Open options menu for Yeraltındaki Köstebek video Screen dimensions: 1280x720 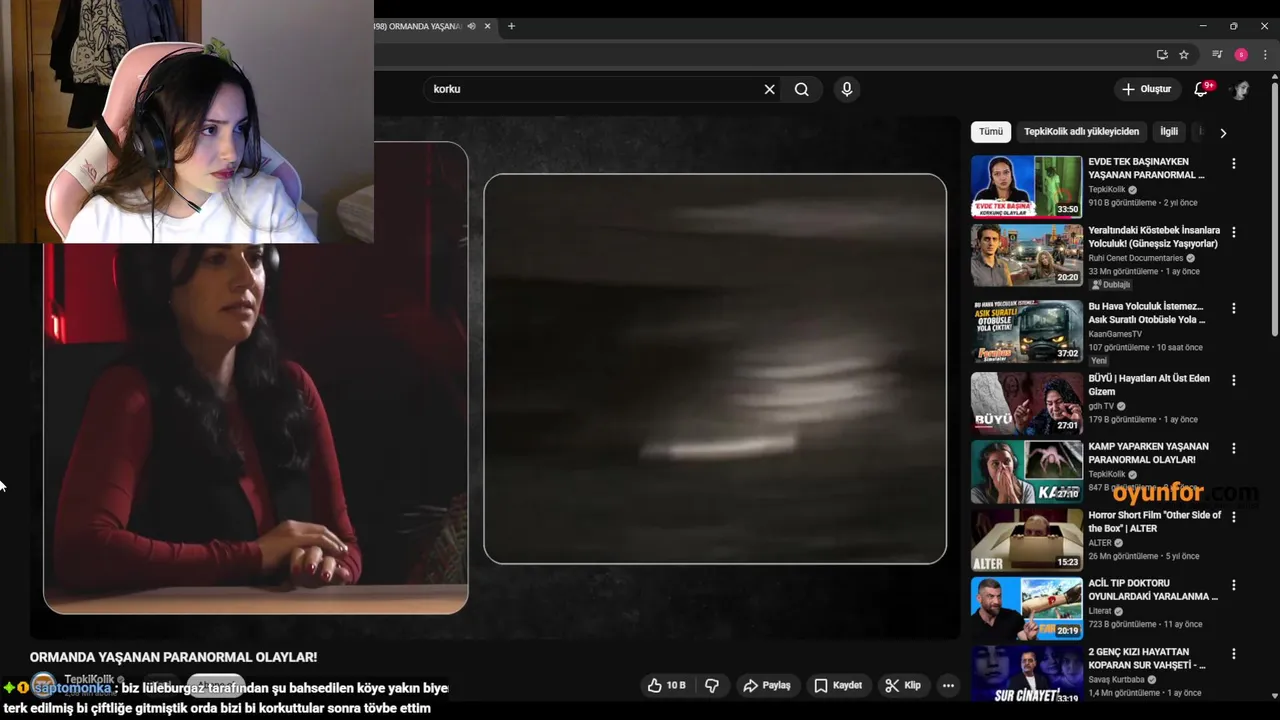(1233, 232)
